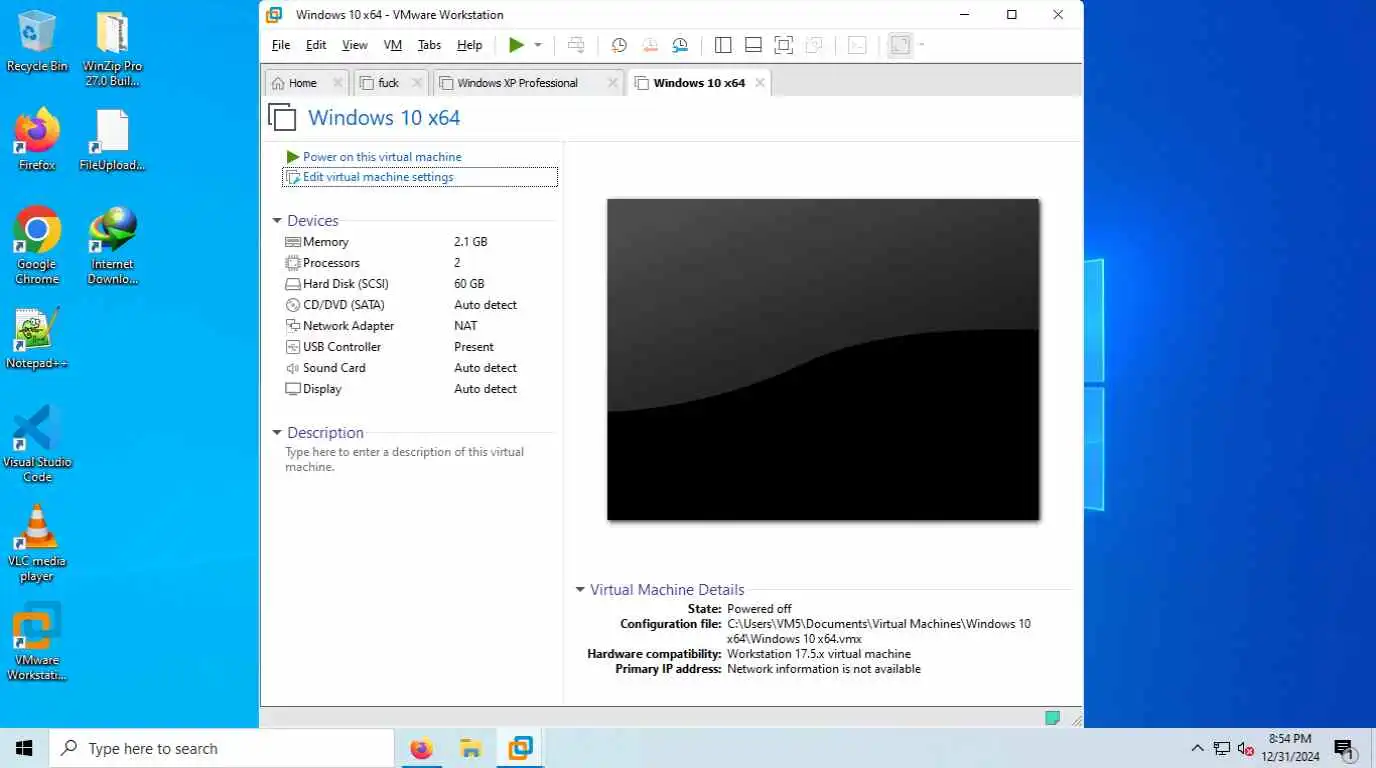1376x768 pixels.
Task: Select the Sound Card device row
Action: tap(418, 368)
